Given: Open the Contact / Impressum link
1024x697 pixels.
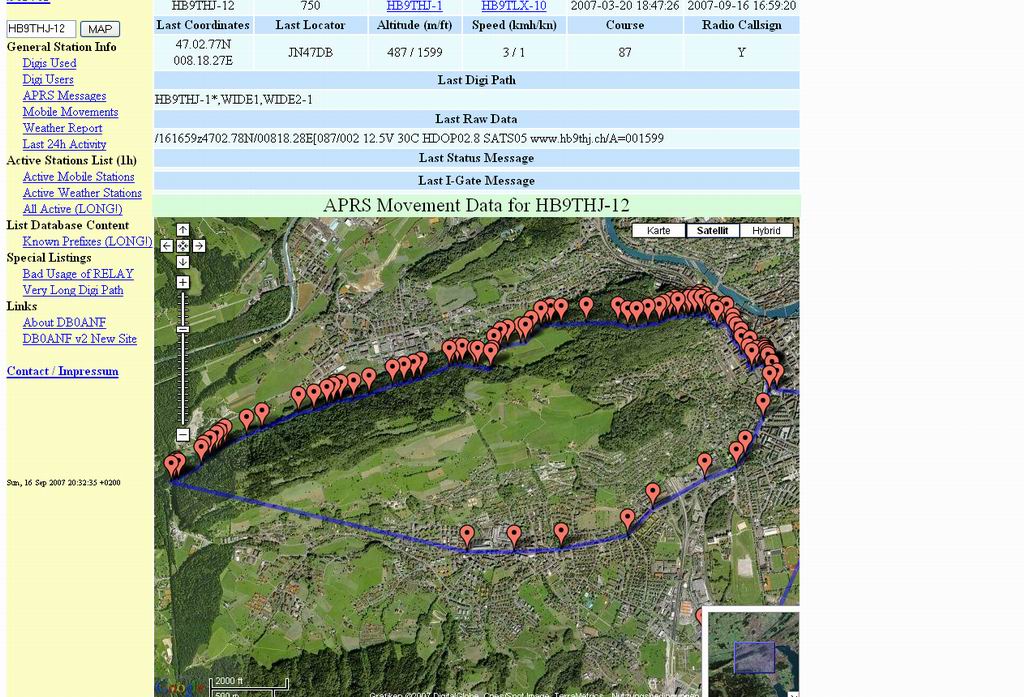Looking at the screenshot, I should pos(62,372).
